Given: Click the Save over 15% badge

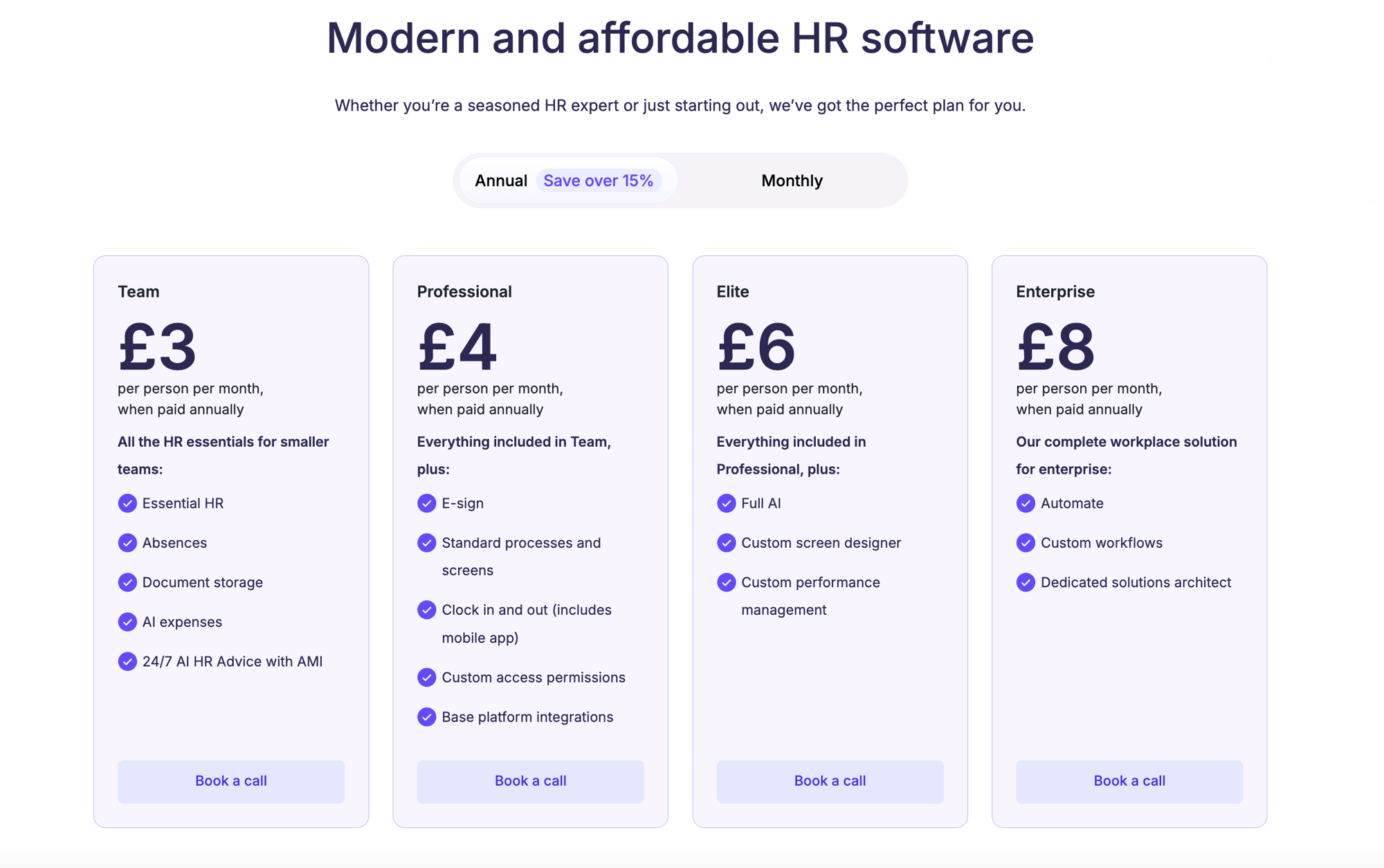Looking at the screenshot, I should [598, 181].
